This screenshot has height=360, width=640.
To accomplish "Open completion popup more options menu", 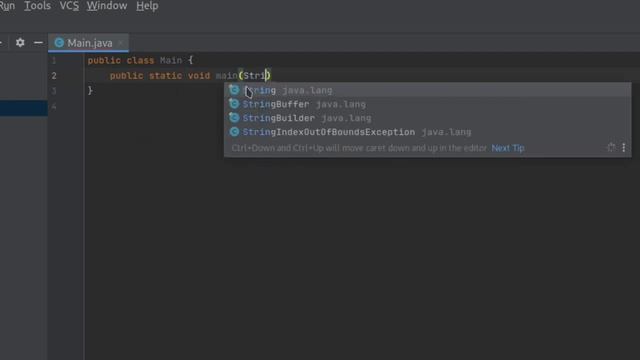I will 624,147.
